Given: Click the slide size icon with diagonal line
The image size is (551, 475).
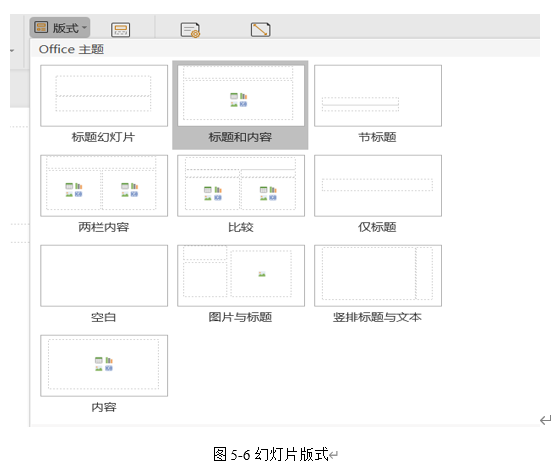Looking at the screenshot, I should (260, 30).
